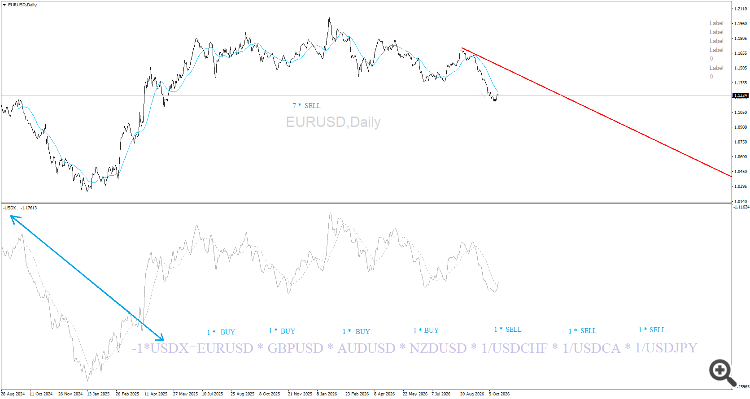Image resolution: width=750 pixels, height=399 pixels.
Task: Click the '7 * SELL' label
Action: coord(307,106)
